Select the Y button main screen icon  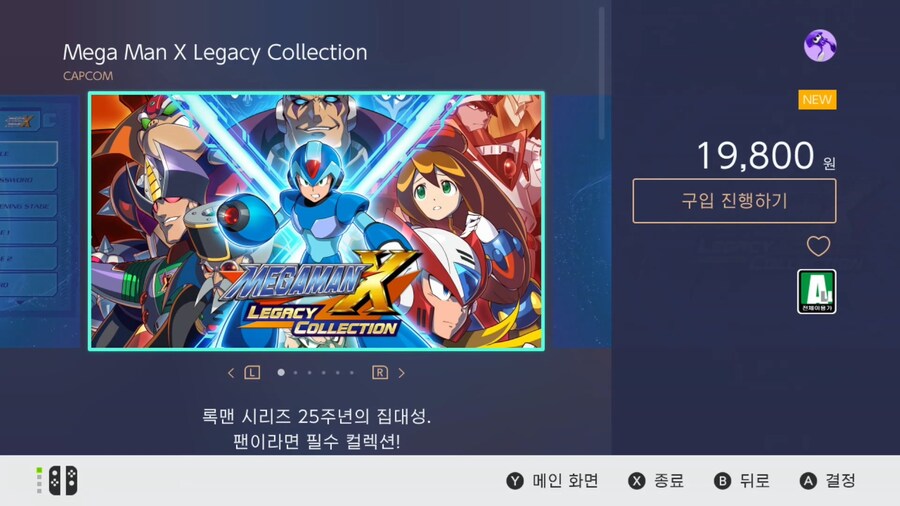515,481
